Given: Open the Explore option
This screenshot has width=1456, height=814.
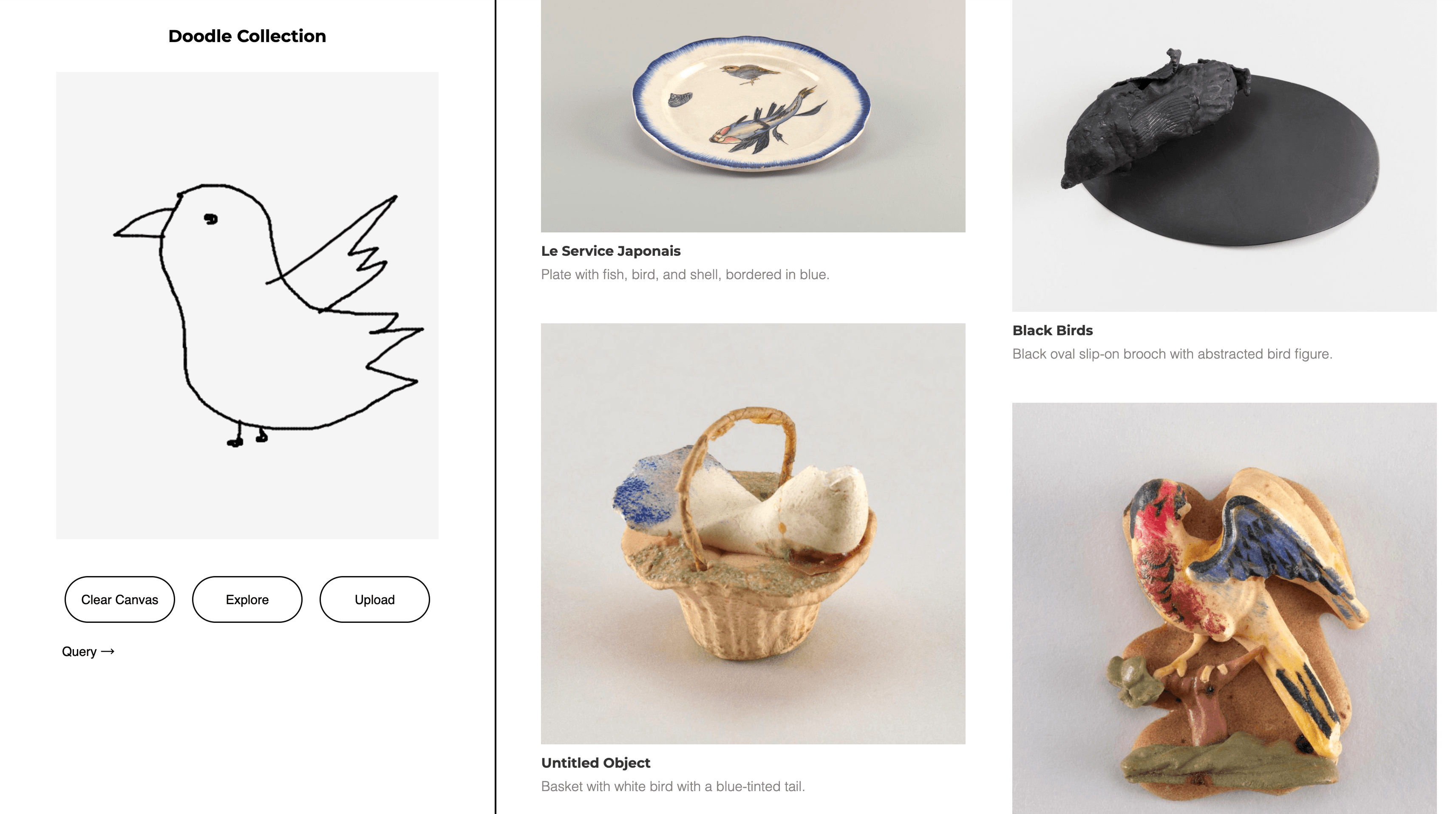Looking at the screenshot, I should pyautogui.click(x=247, y=599).
